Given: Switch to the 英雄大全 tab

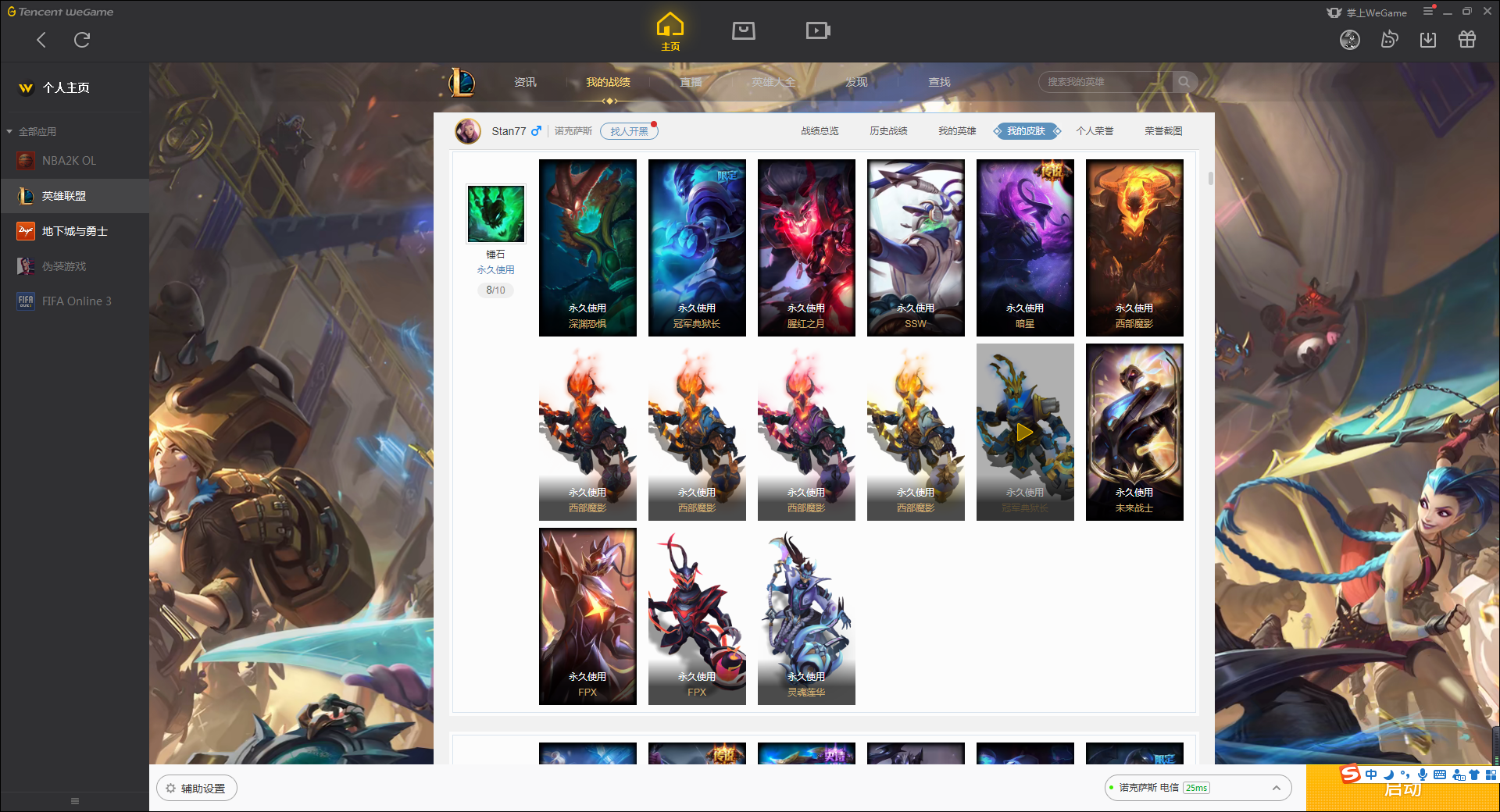Looking at the screenshot, I should 773,82.
